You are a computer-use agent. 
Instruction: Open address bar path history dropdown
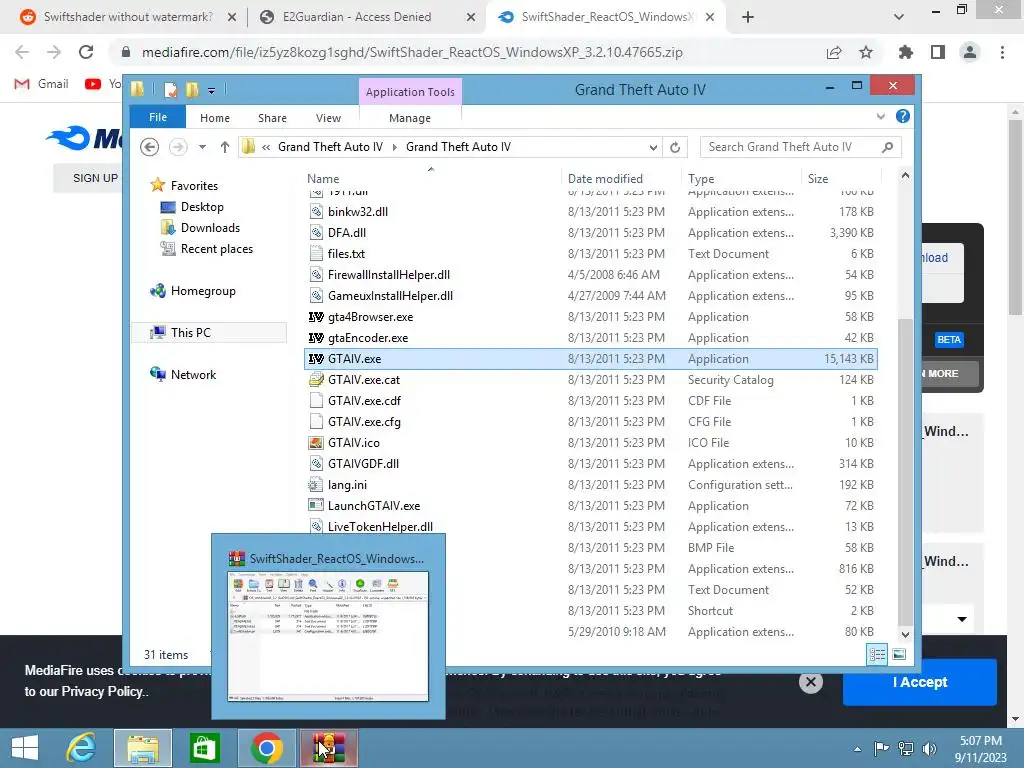(x=653, y=148)
